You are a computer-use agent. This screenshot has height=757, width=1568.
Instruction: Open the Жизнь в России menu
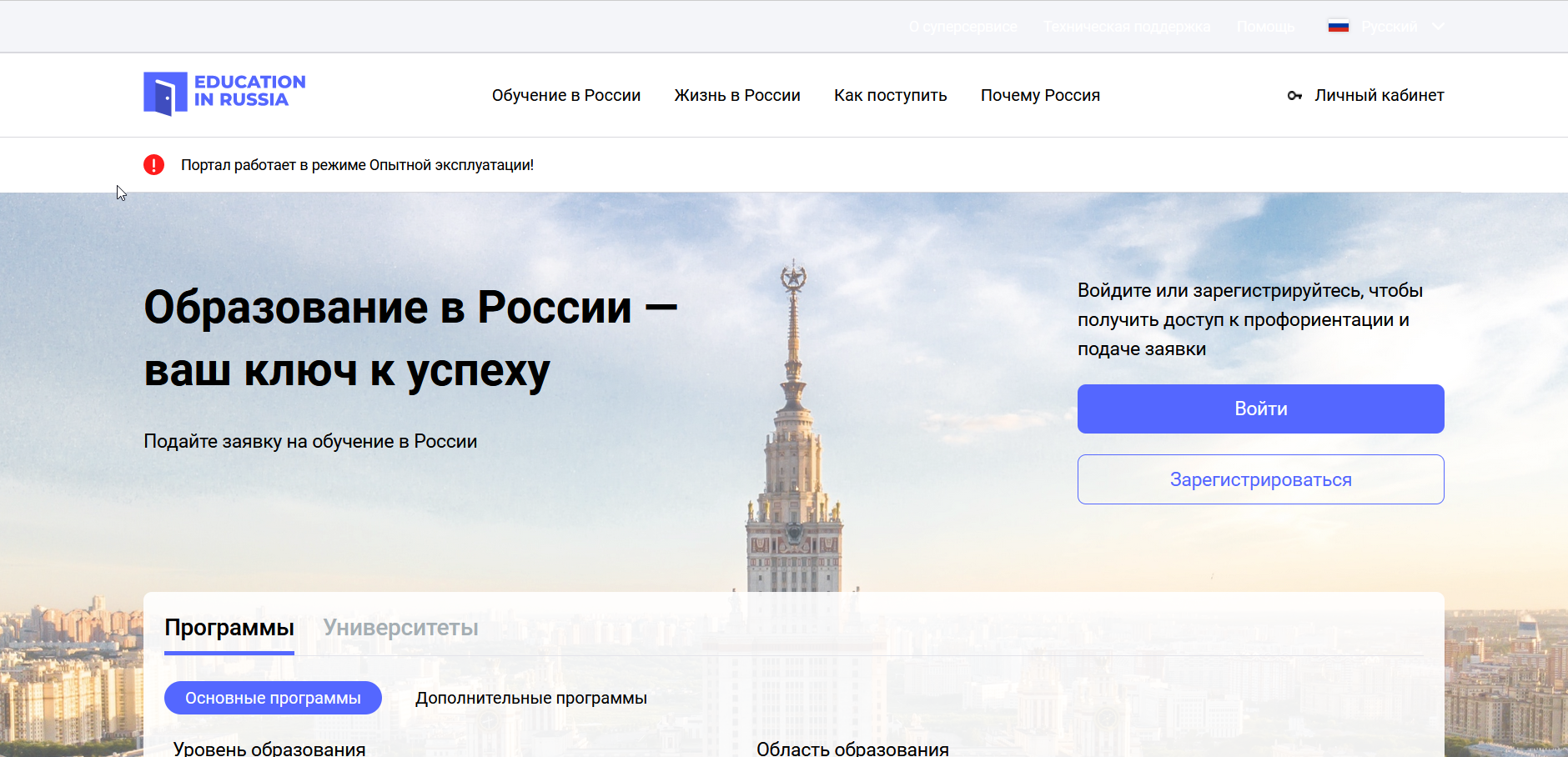point(737,95)
